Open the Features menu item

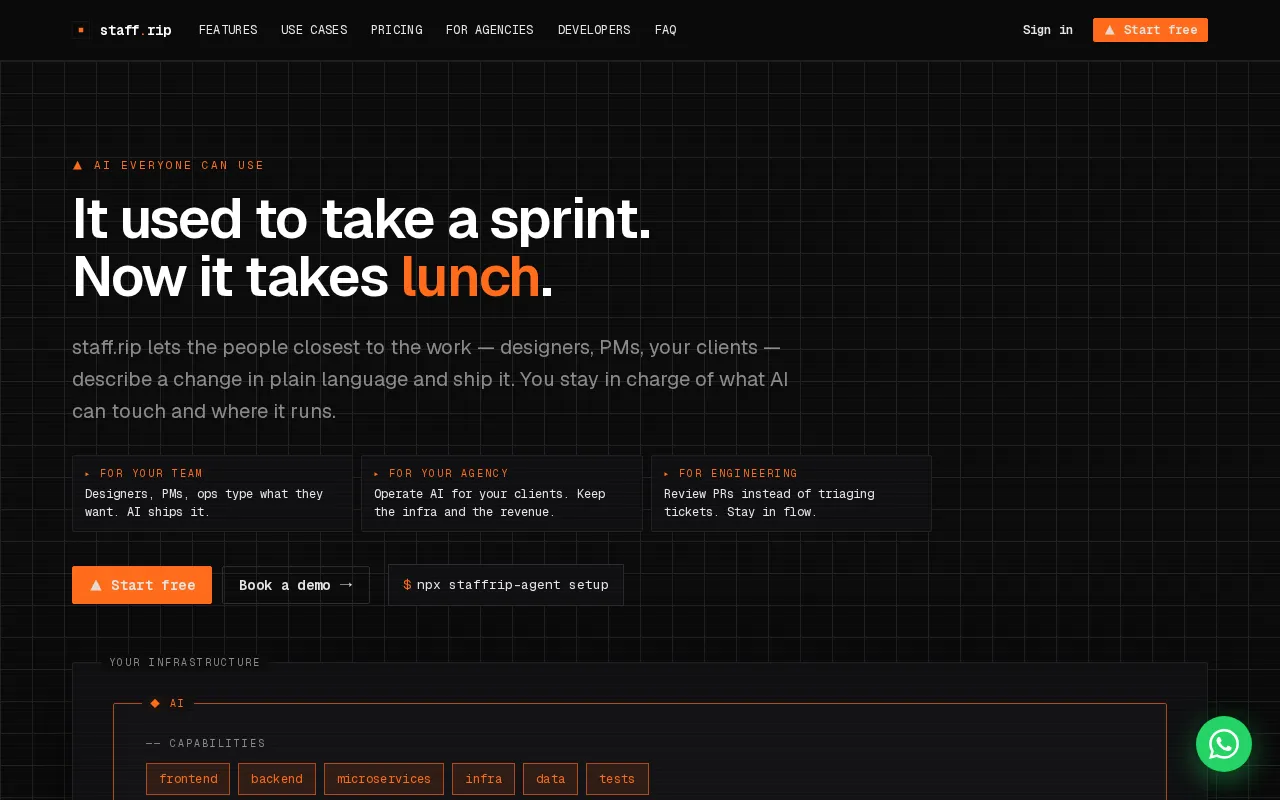pos(228,30)
